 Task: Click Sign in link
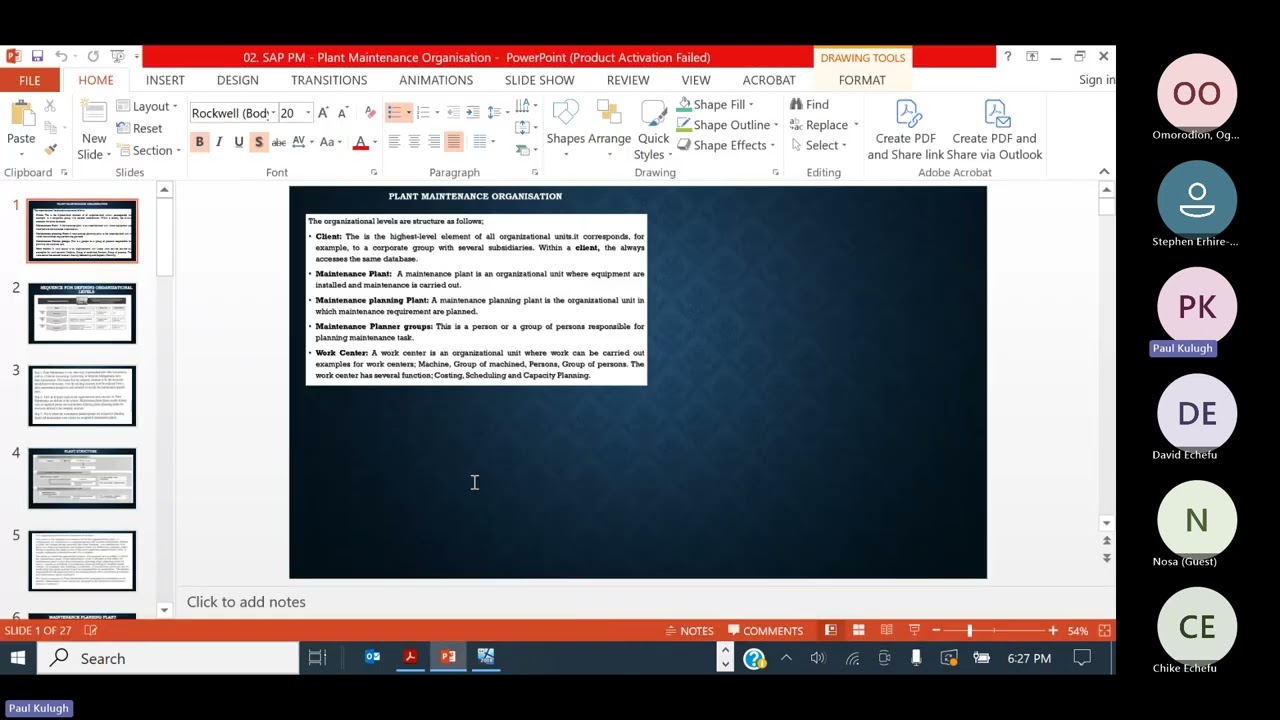(x=1097, y=80)
